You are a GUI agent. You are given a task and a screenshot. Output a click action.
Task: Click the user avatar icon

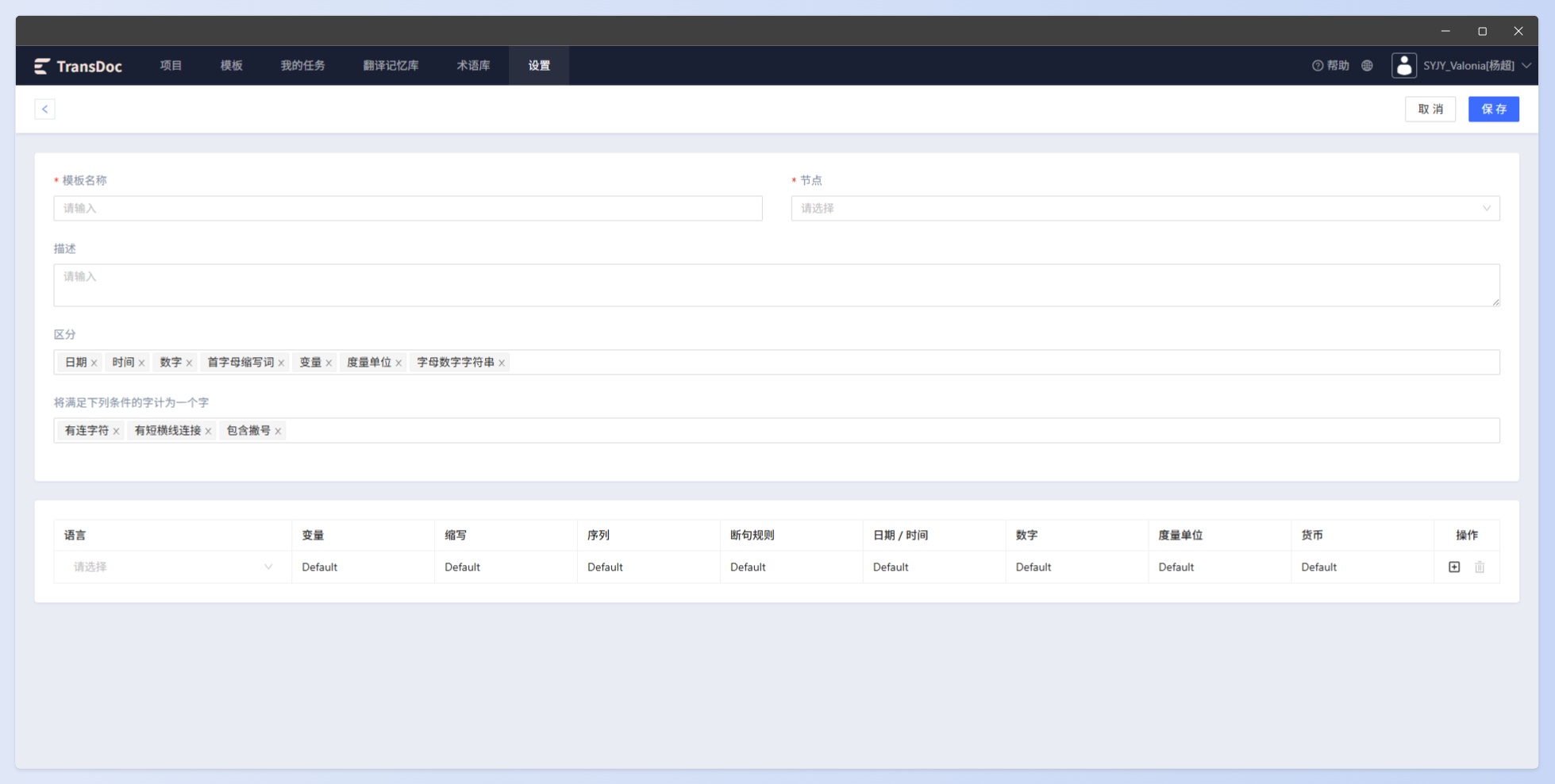[1403, 65]
